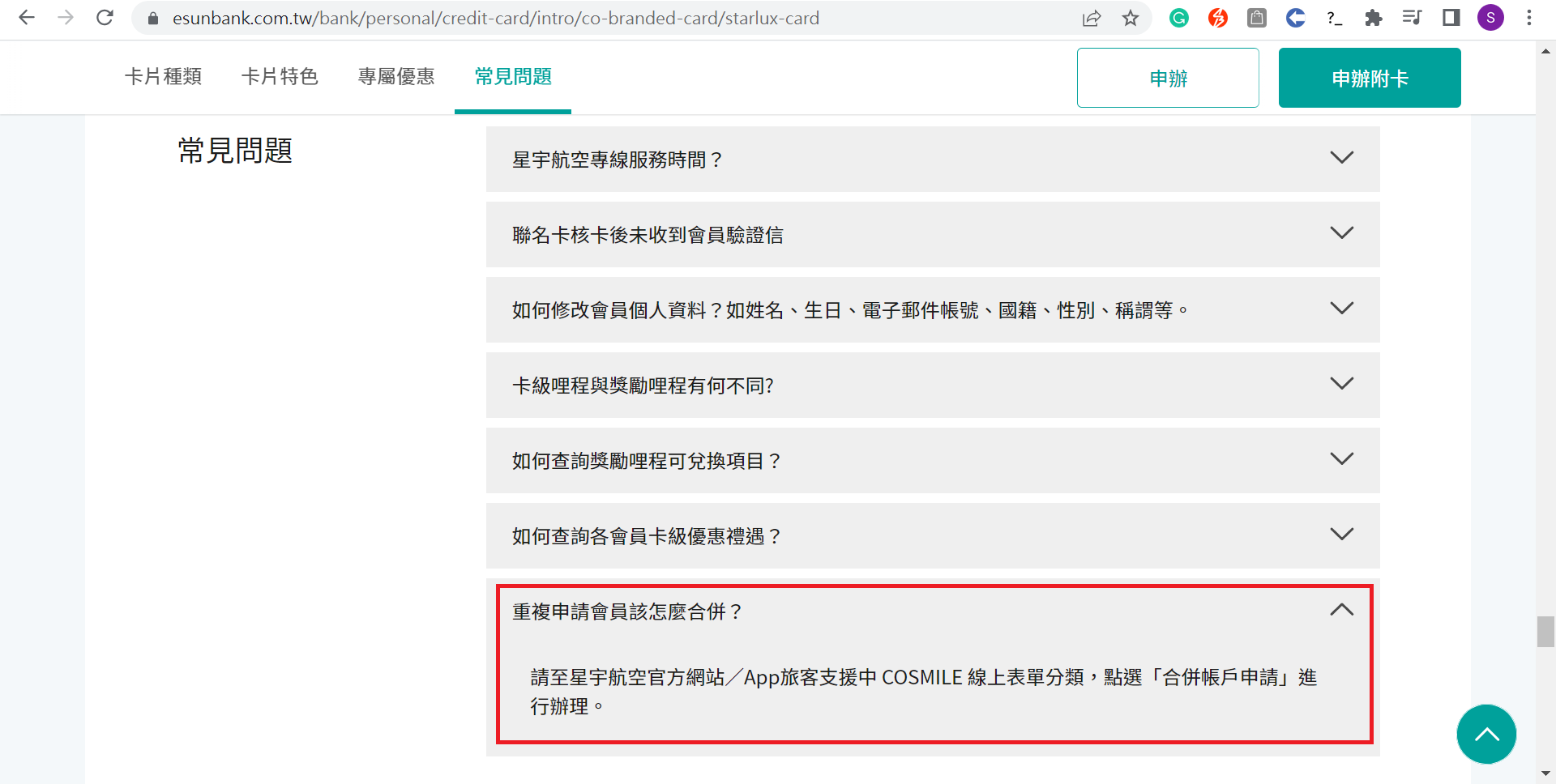This screenshot has height=784, width=1556.
Task: Expand the 卡級哩程與獎勵哩程有何不同 question
Action: (932, 386)
